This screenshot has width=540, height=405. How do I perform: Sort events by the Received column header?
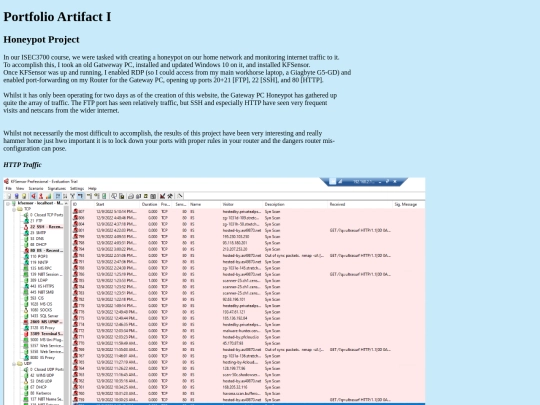tap(360, 204)
